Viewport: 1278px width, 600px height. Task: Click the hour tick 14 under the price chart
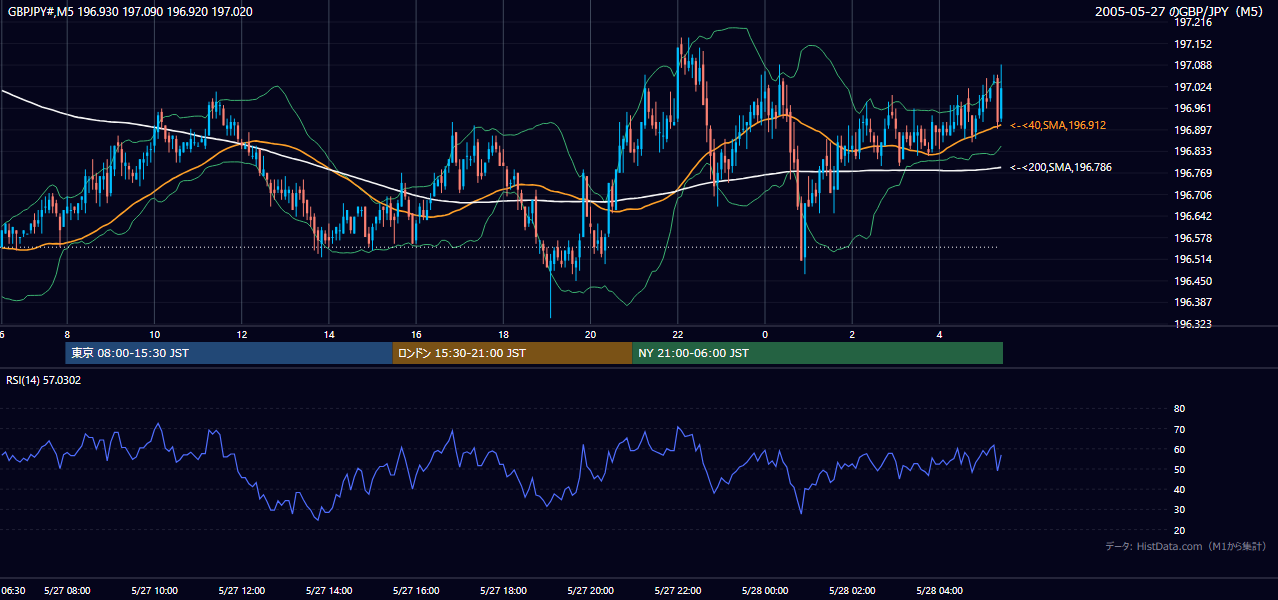[329, 334]
